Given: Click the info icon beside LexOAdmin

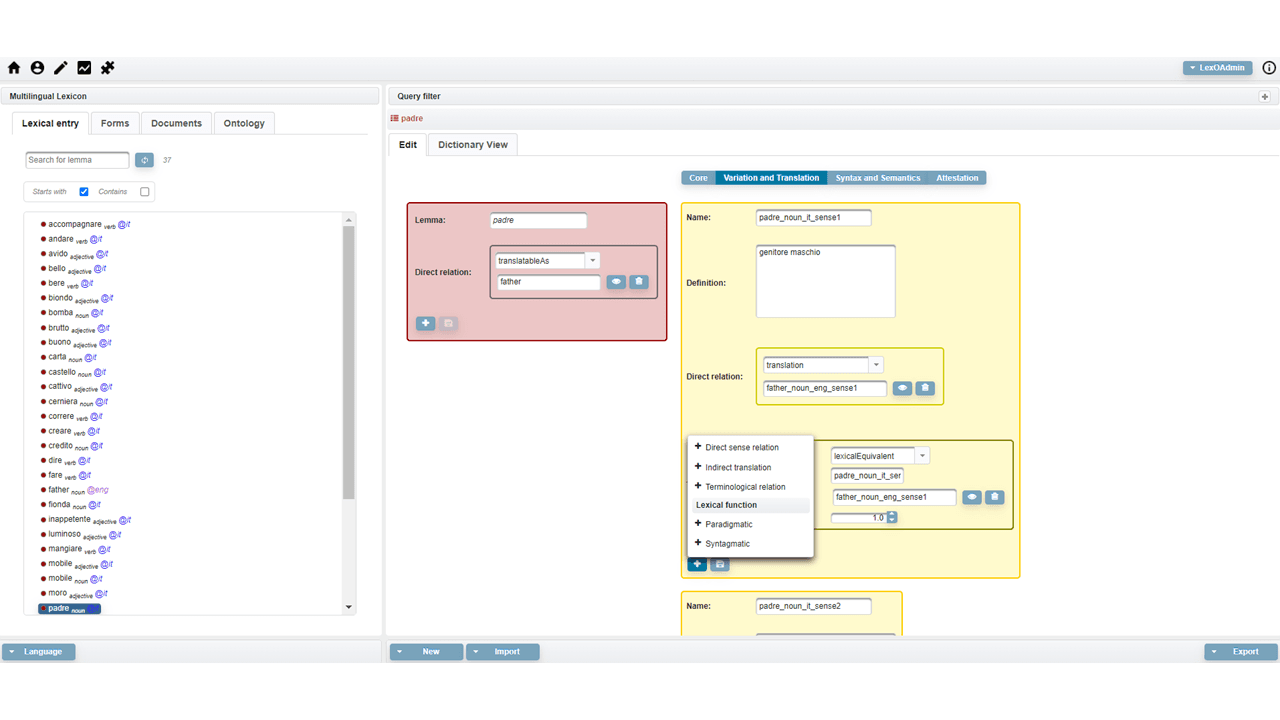Looking at the screenshot, I should 1269,68.
